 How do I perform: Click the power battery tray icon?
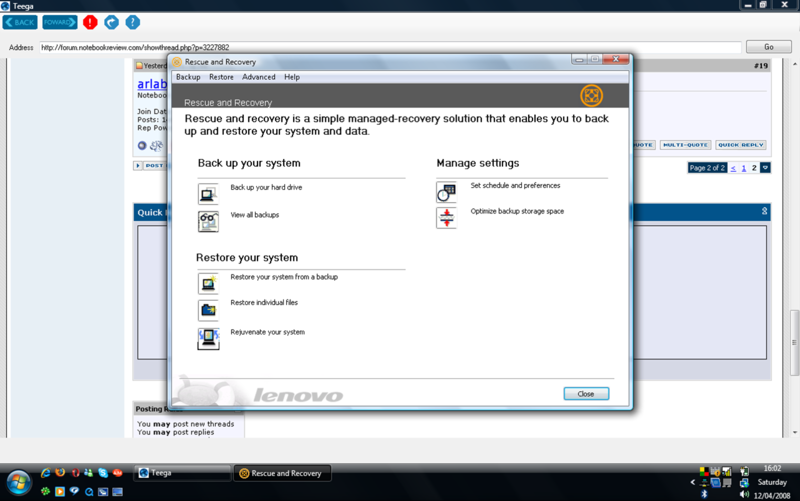[744, 471]
